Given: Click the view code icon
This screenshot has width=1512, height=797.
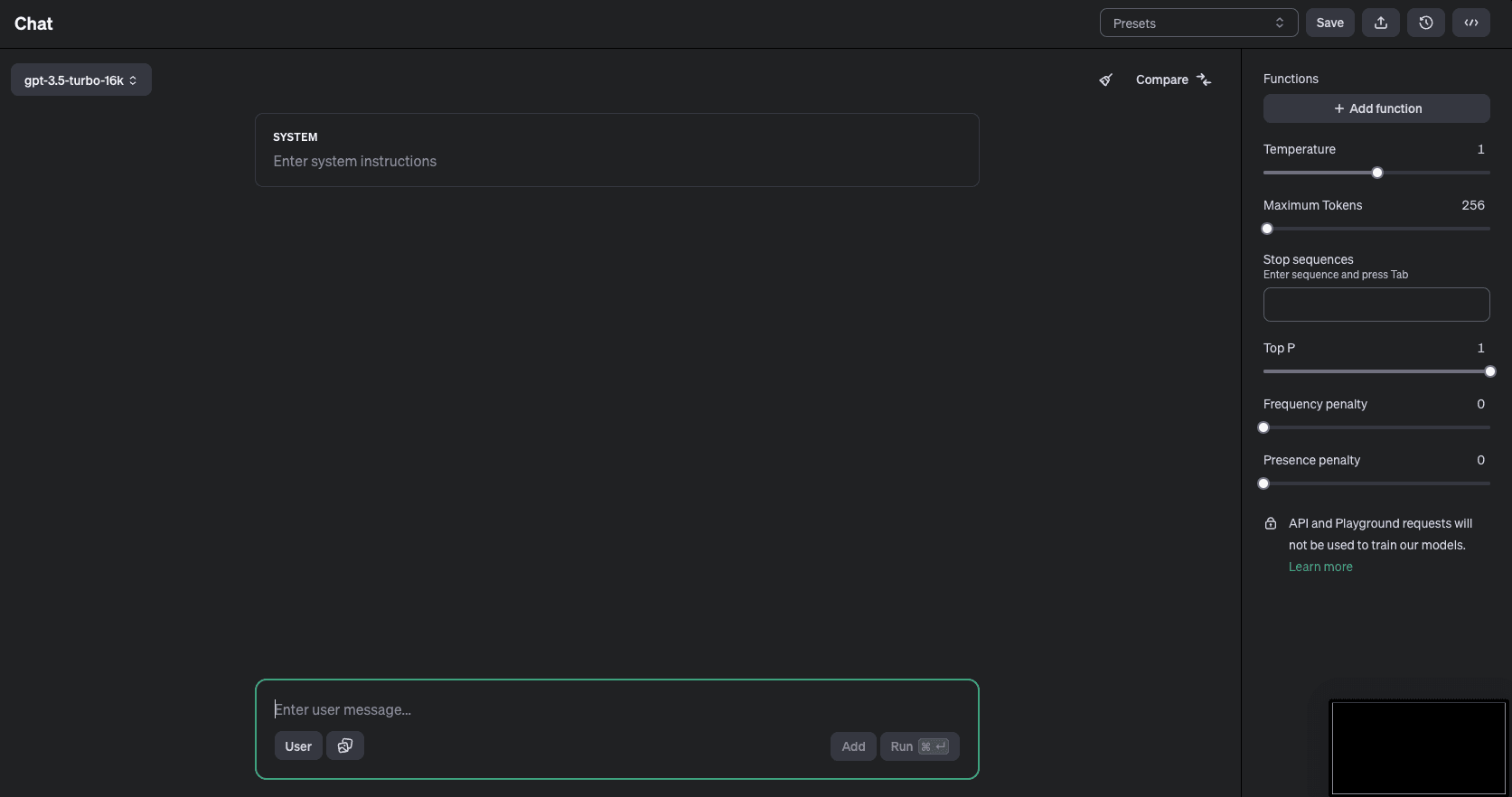Looking at the screenshot, I should [x=1471, y=23].
